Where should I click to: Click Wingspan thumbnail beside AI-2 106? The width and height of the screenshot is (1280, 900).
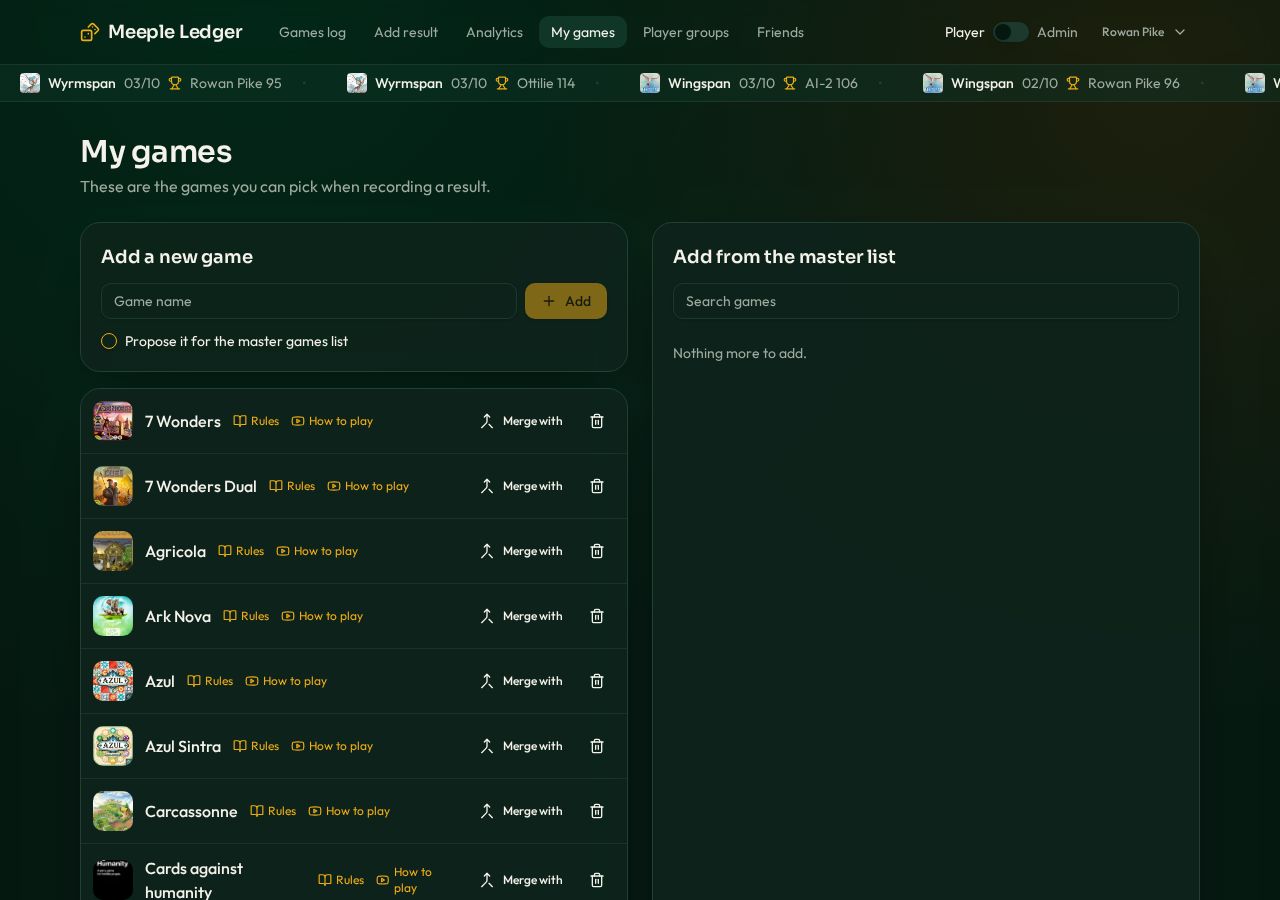[650, 83]
